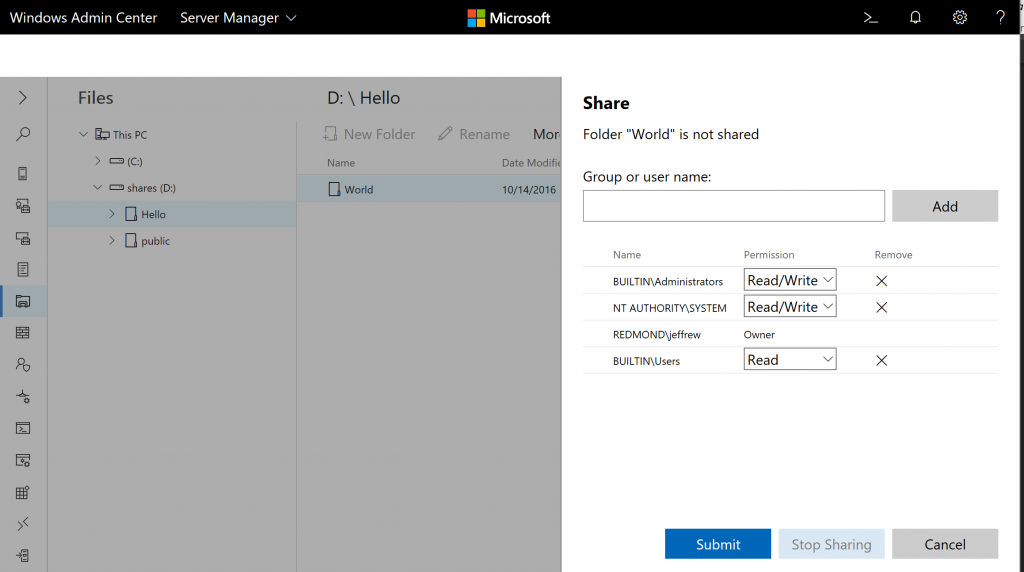Click the BUILTIN\Users name

[646, 361]
